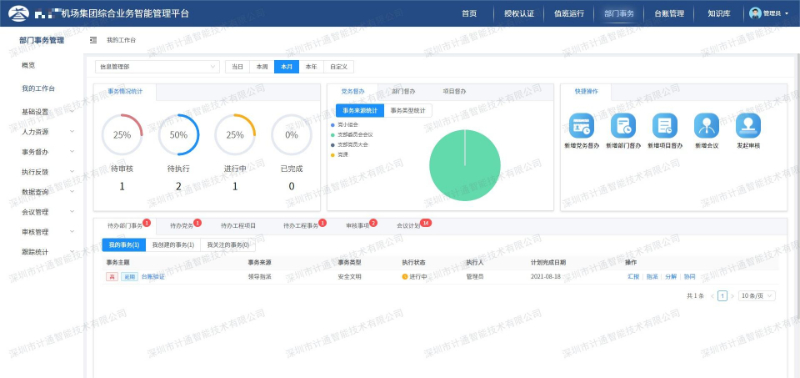800x378 pixels.
Task: Select the 本月 time range option
Action: 286,67
